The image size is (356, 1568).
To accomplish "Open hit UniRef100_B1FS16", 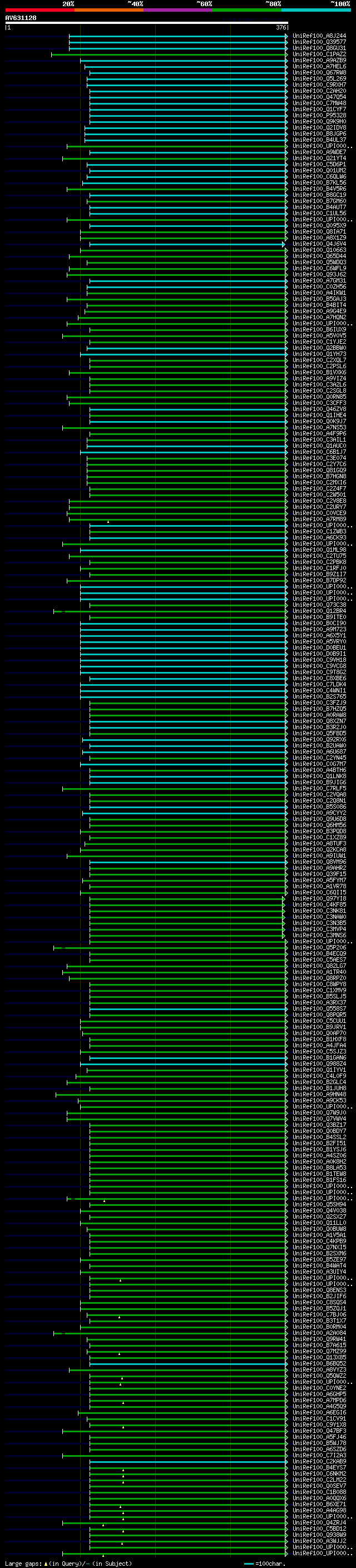I will [x=319, y=1180].
